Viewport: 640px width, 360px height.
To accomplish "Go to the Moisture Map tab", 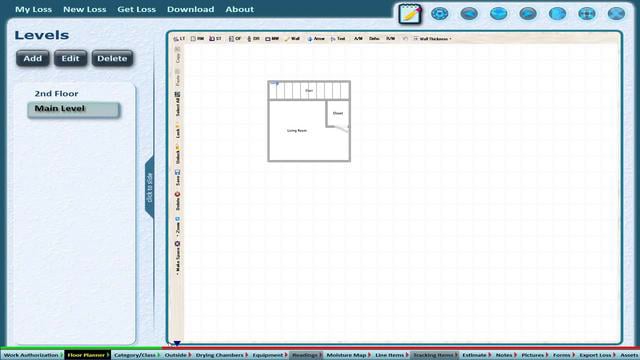I will pyautogui.click(x=348, y=355).
